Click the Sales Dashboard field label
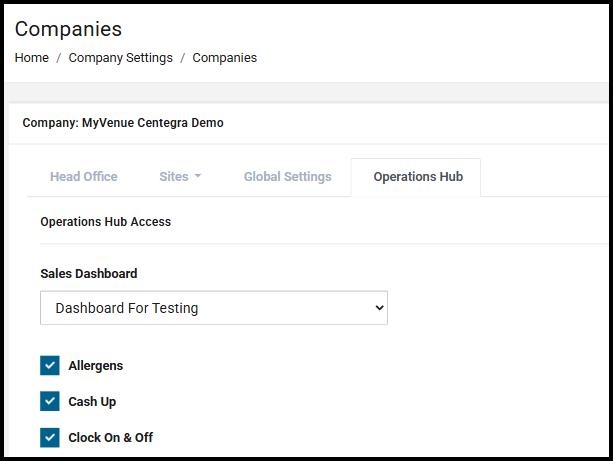This screenshot has width=613, height=461. (x=88, y=273)
